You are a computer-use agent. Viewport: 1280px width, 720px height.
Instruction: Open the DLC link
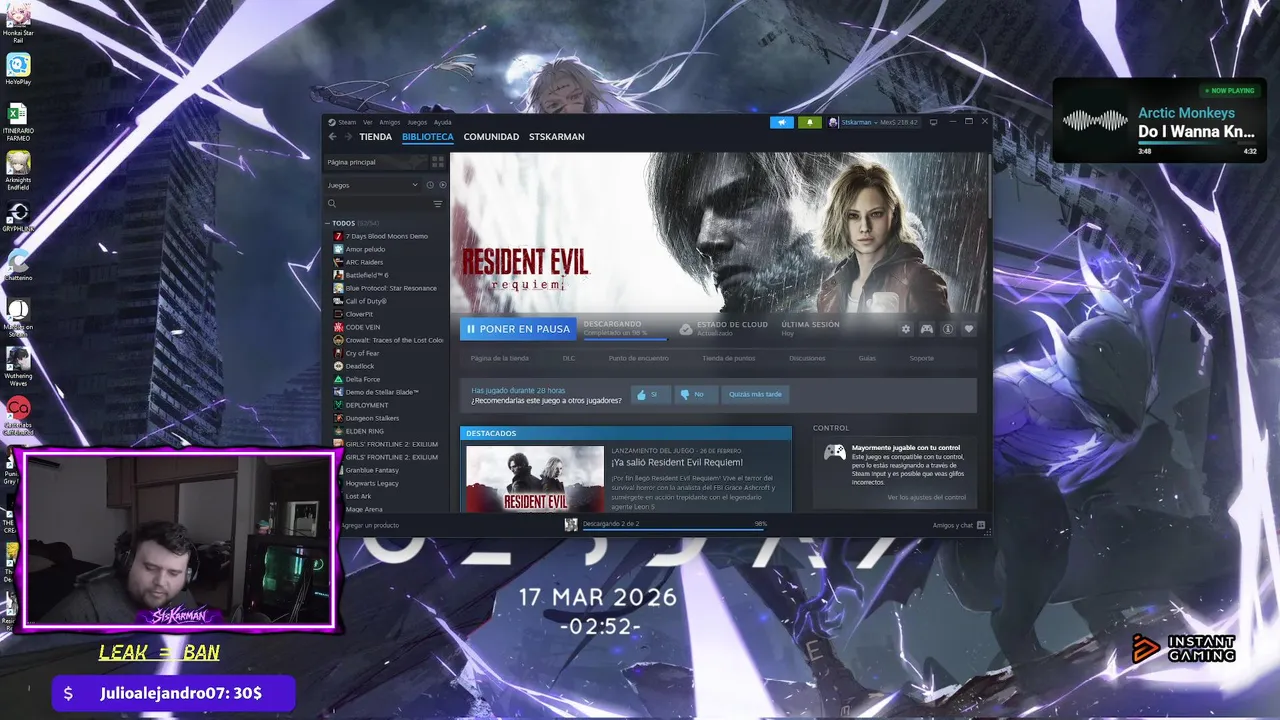pos(569,358)
